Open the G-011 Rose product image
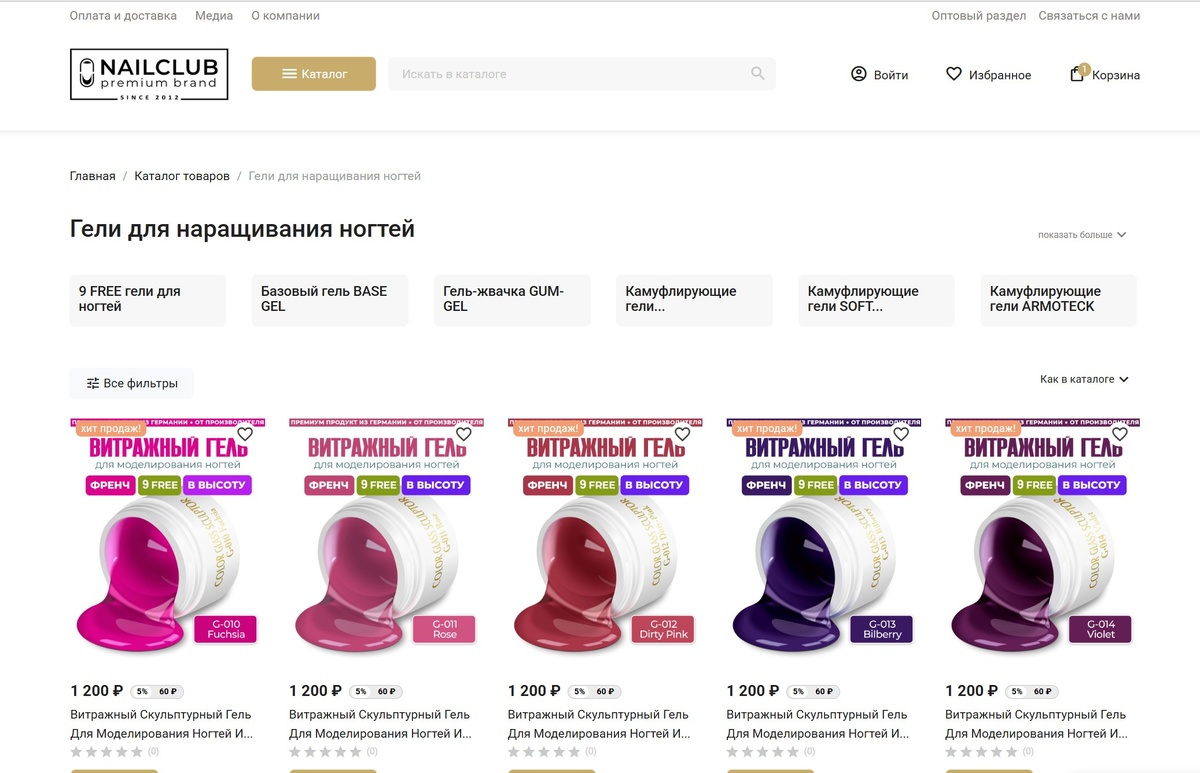This screenshot has height=773, width=1200. coord(386,540)
